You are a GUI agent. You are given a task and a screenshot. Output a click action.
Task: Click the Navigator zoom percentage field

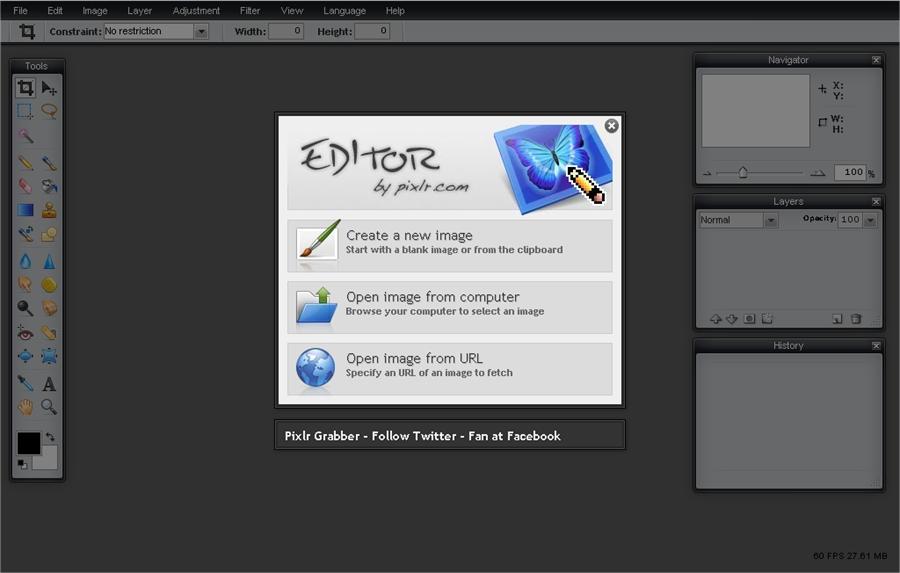(x=849, y=172)
